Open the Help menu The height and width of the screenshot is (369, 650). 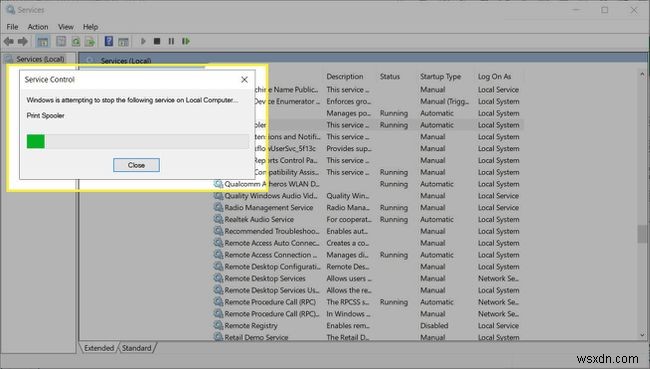(90, 27)
